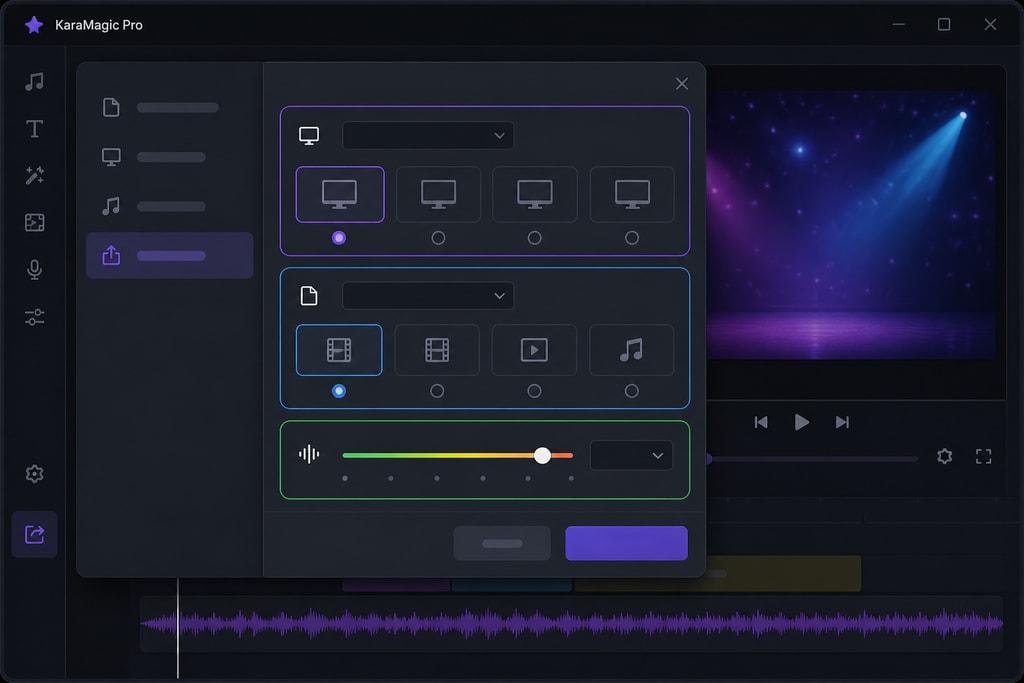
Task: Click the export share icon in left sidebar
Action: pos(35,534)
